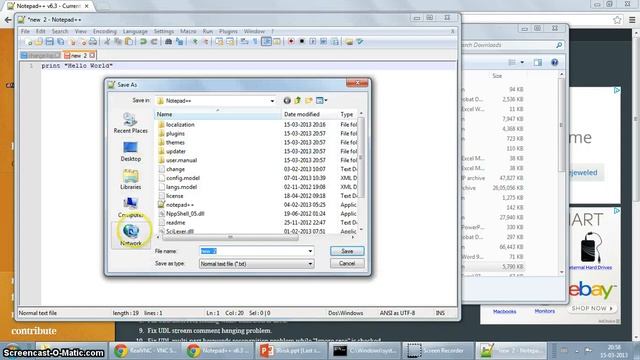The image size is (640, 360).
Task: Create new folder in Save As dialog
Action: (309, 100)
